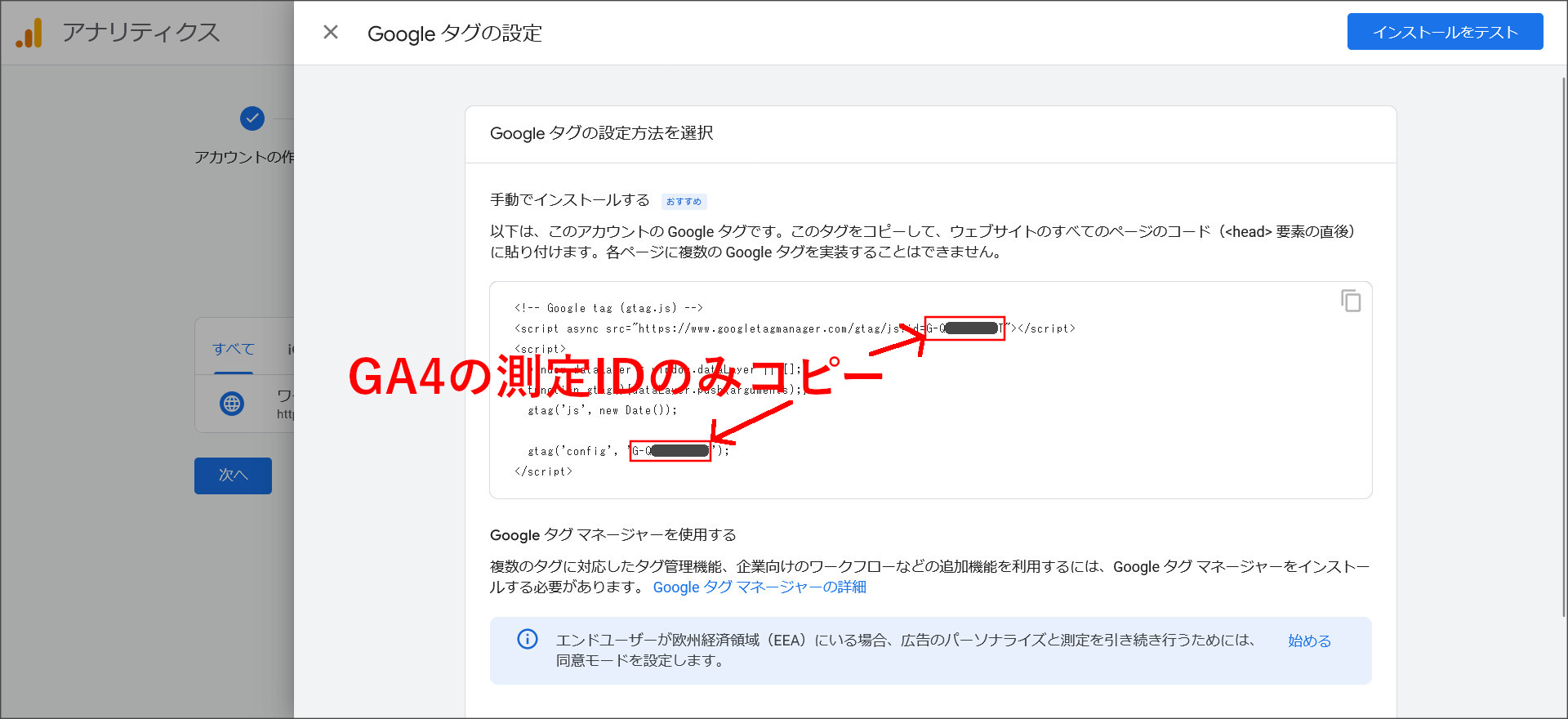Image resolution: width=1568 pixels, height=719 pixels.
Task: Click the 次へ button in background page
Action: click(x=233, y=476)
